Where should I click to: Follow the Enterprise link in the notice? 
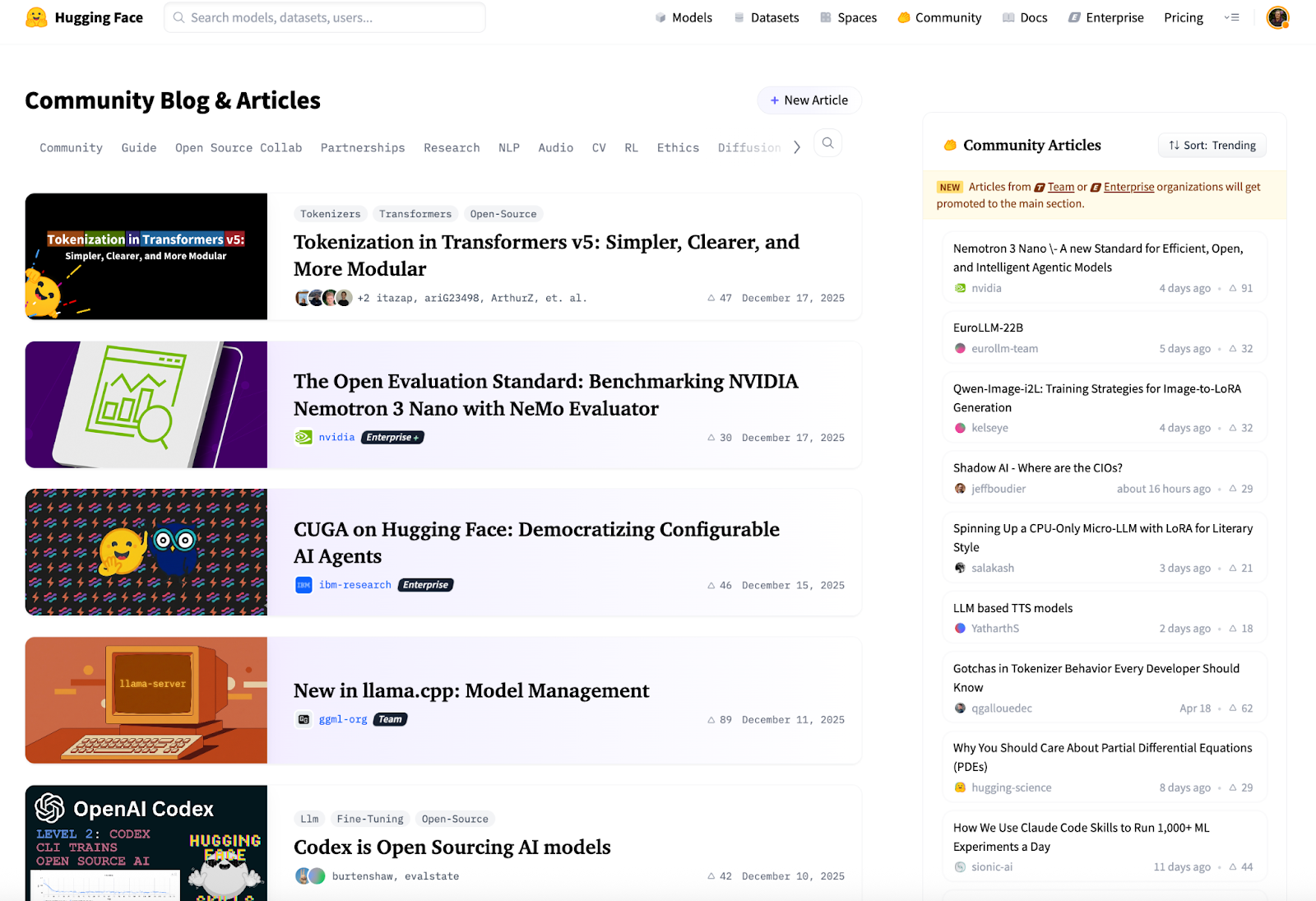click(x=1128, y=187)
